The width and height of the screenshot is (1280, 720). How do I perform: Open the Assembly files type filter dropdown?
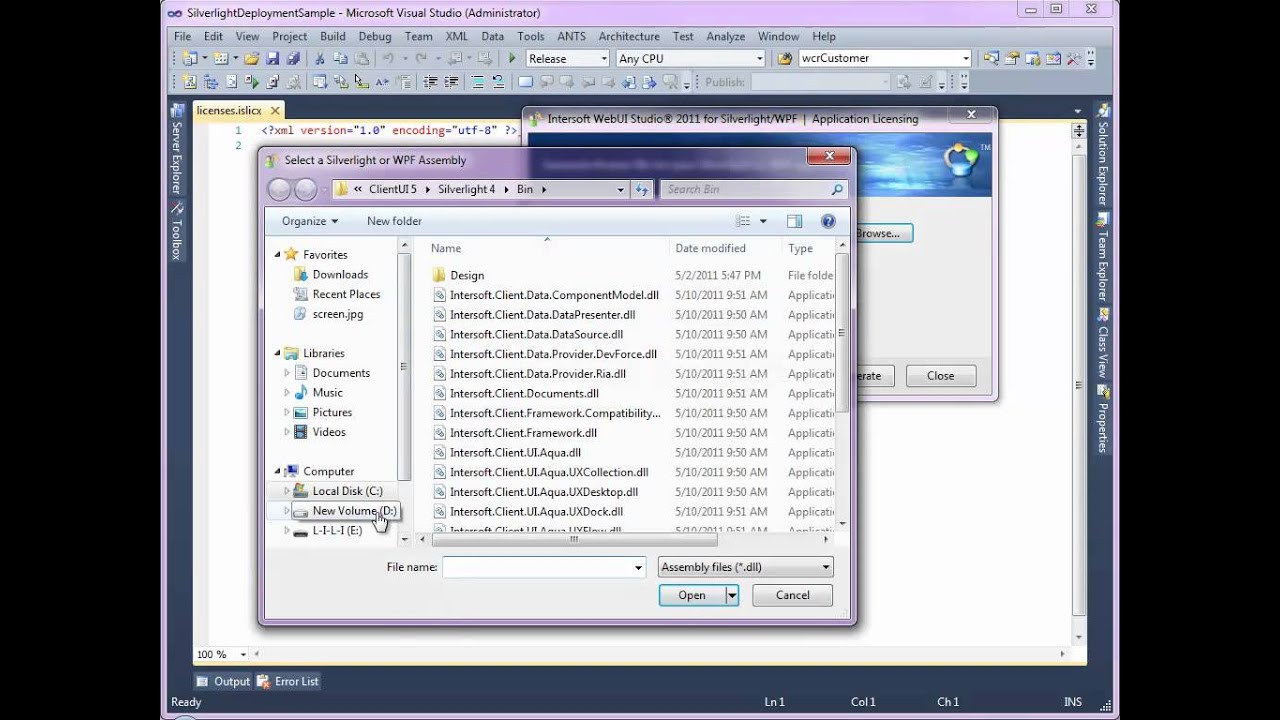(x=745, y=567)
